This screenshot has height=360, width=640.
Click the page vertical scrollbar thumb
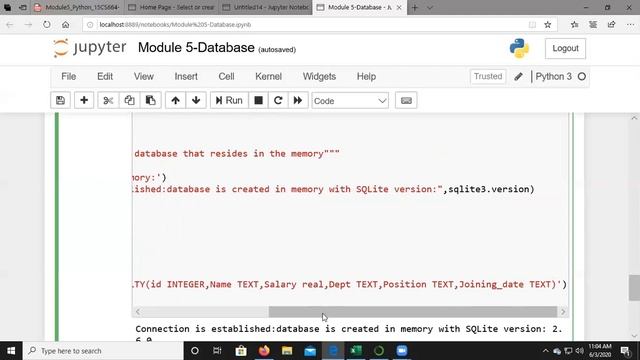[634, 288]
